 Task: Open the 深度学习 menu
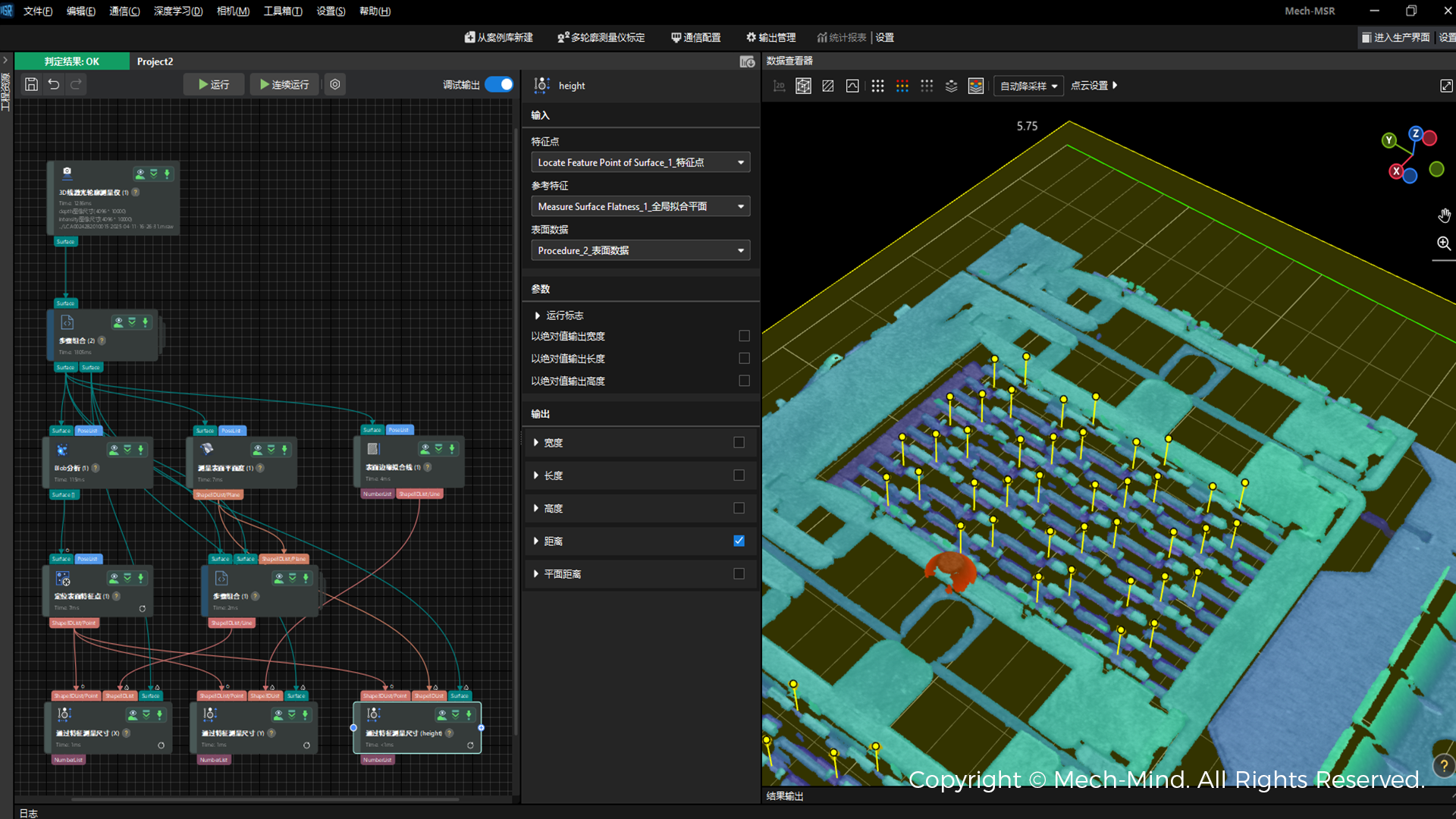pyautogui.click(x=178, y=11)
